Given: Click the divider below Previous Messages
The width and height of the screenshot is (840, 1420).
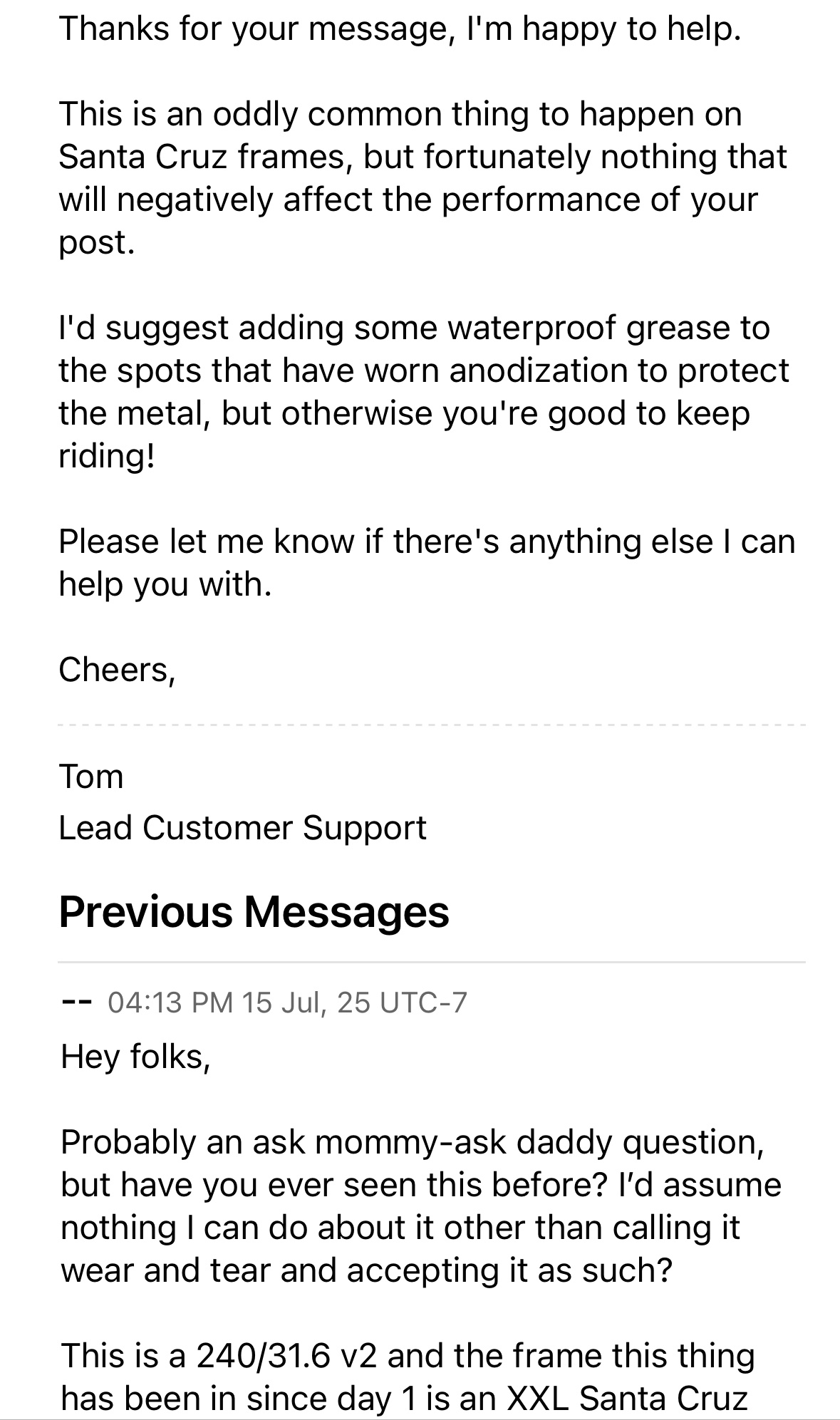Looking at the screenshot, I should coord(431,962).
